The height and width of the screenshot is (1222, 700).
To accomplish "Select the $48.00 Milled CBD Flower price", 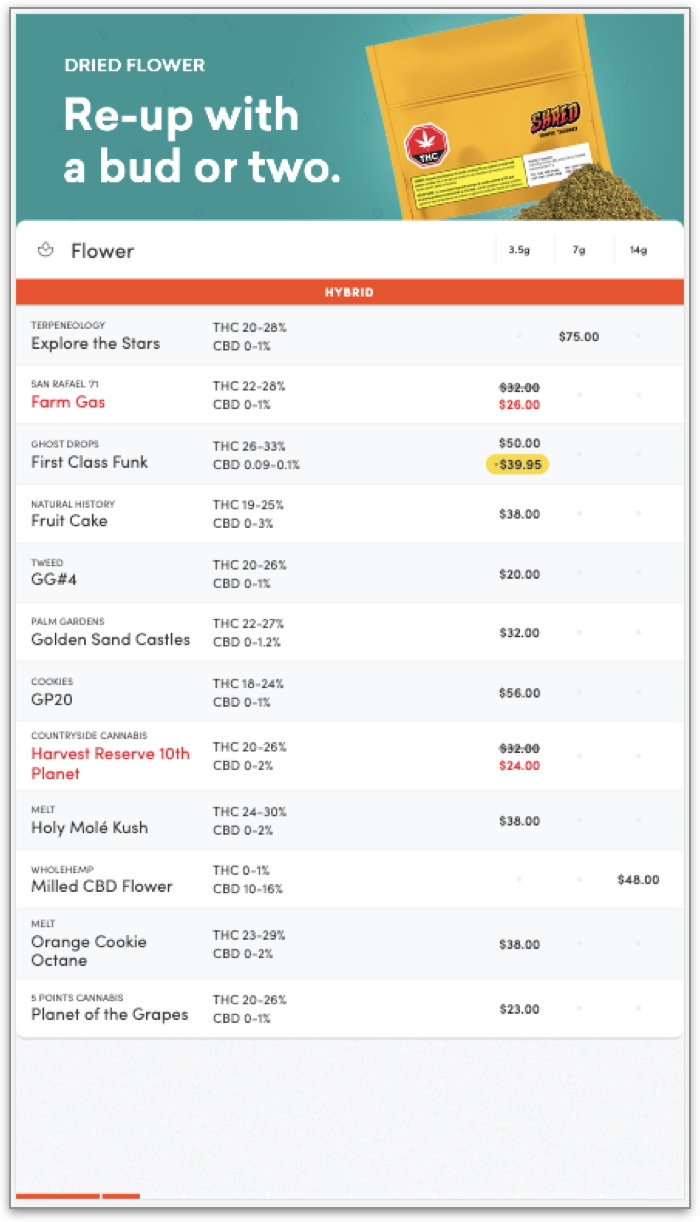I will pos(638,880).
